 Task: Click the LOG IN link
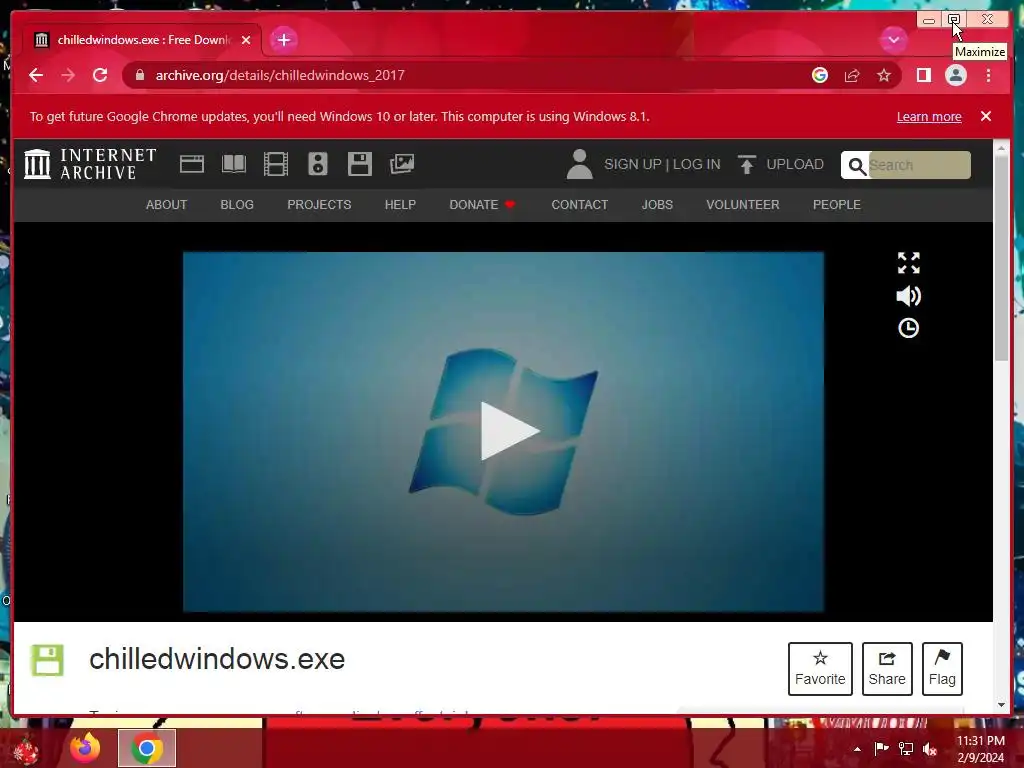(696, 164)
